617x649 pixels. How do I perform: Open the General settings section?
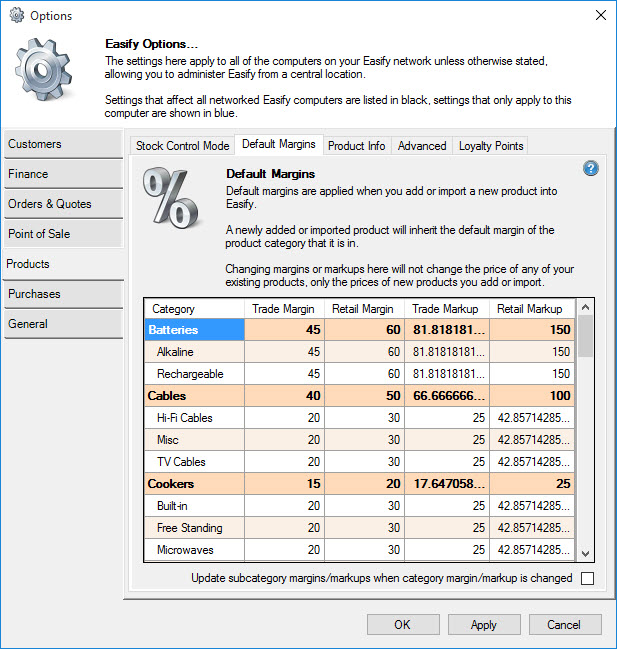coord(63,324)
